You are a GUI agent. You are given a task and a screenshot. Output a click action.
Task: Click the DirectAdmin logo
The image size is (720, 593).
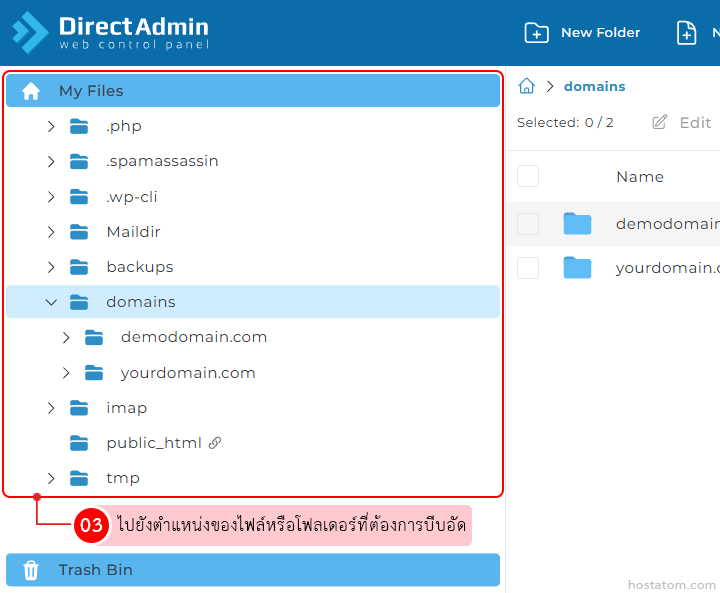[110, 32]
